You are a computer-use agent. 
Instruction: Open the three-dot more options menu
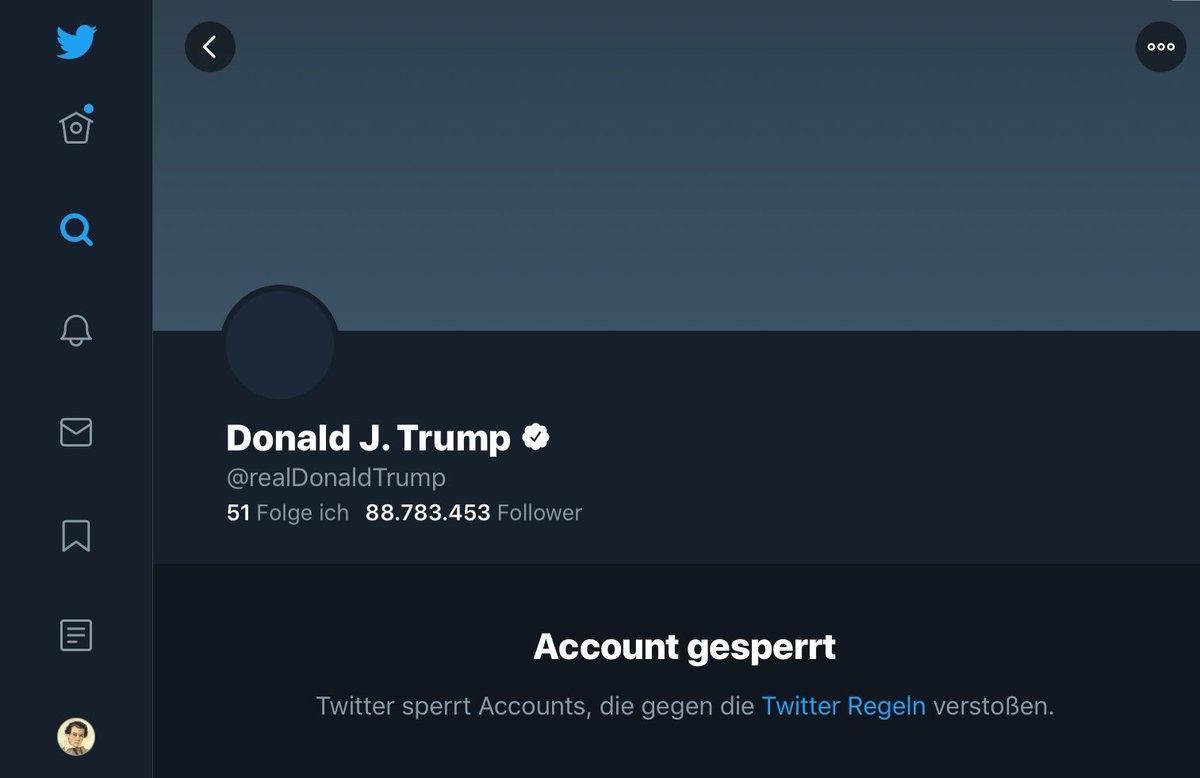[x=1160, y=47]
